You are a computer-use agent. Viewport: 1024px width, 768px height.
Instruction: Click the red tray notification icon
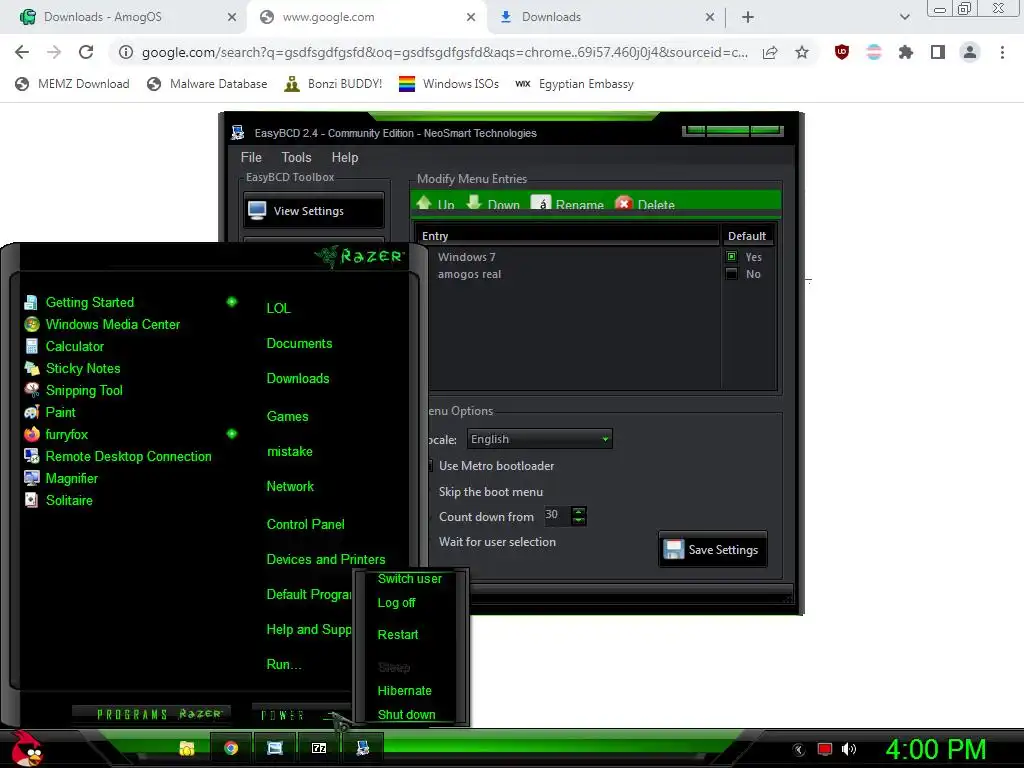(x=825, y=749)
